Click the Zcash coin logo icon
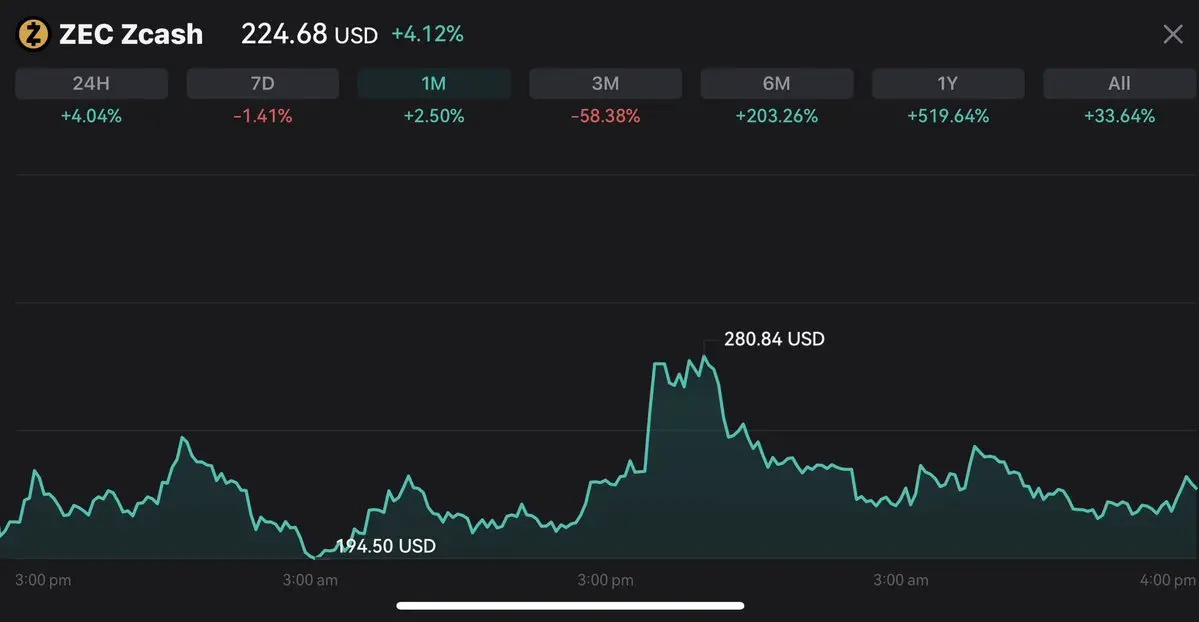Image resolution: width=1199 pixels, height=622 pixels. (34, 35)
